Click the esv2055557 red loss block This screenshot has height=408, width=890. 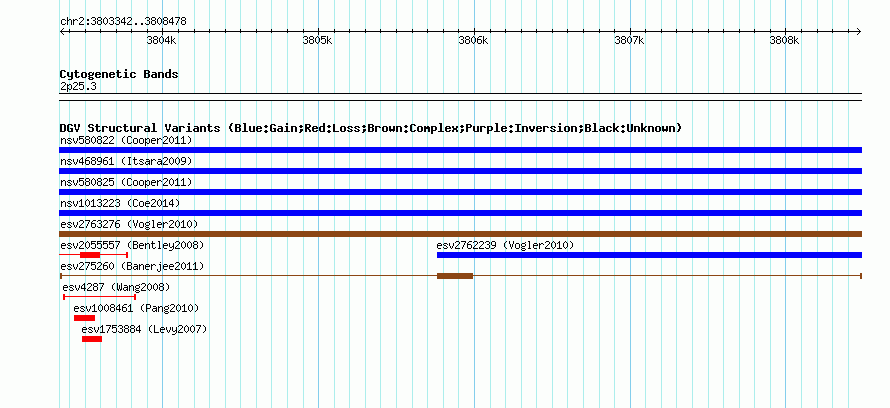(90, 255)
